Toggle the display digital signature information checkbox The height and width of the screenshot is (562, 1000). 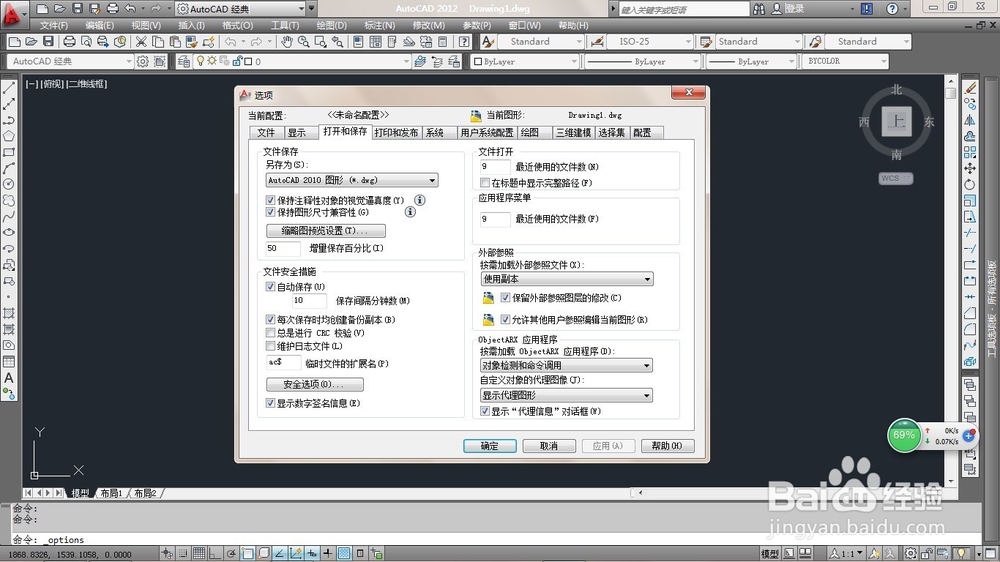(270, 403)
